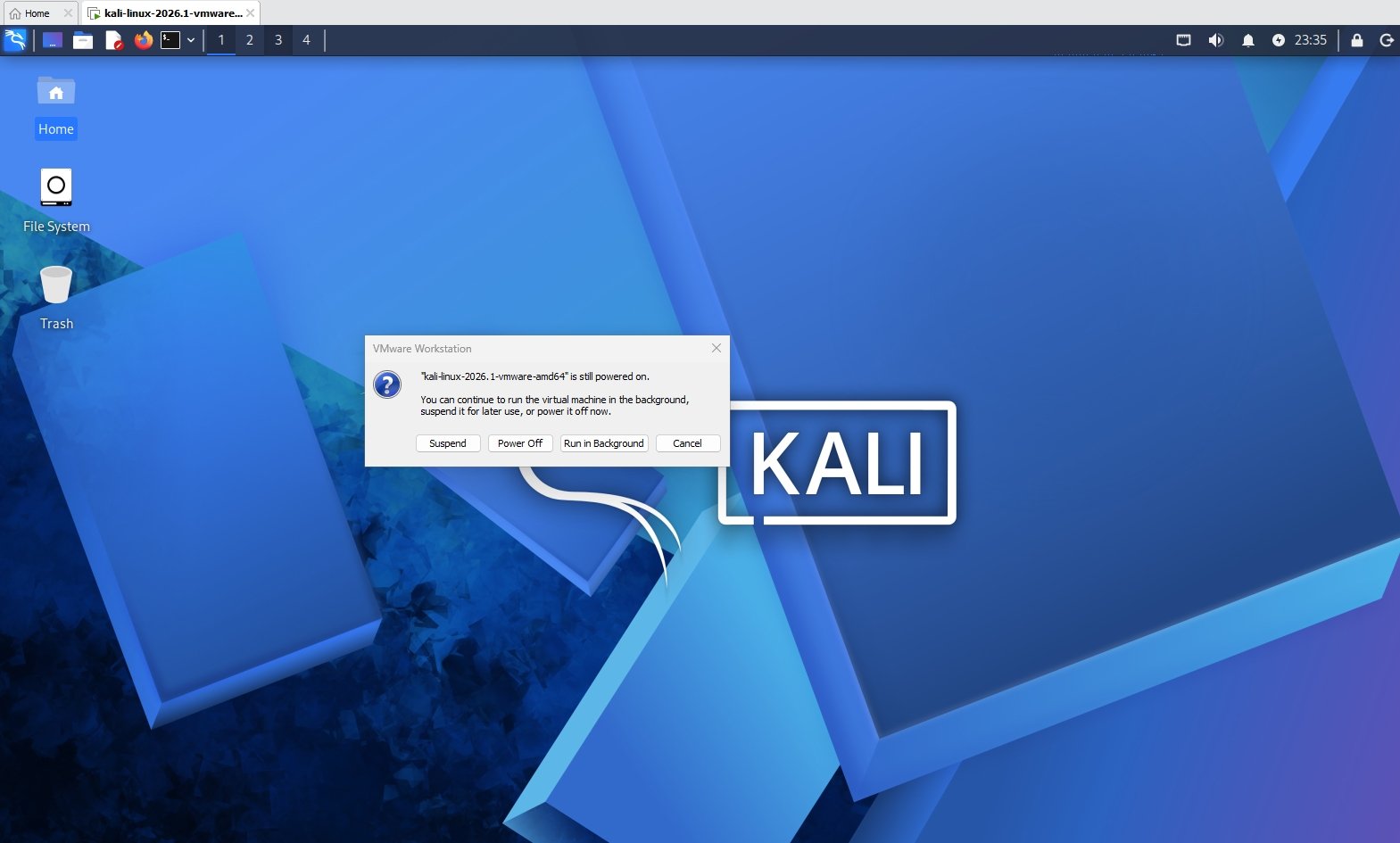Open the terminal emulator icon
Viewport: 1400px width, 843px height.
(x=170, y=40)
